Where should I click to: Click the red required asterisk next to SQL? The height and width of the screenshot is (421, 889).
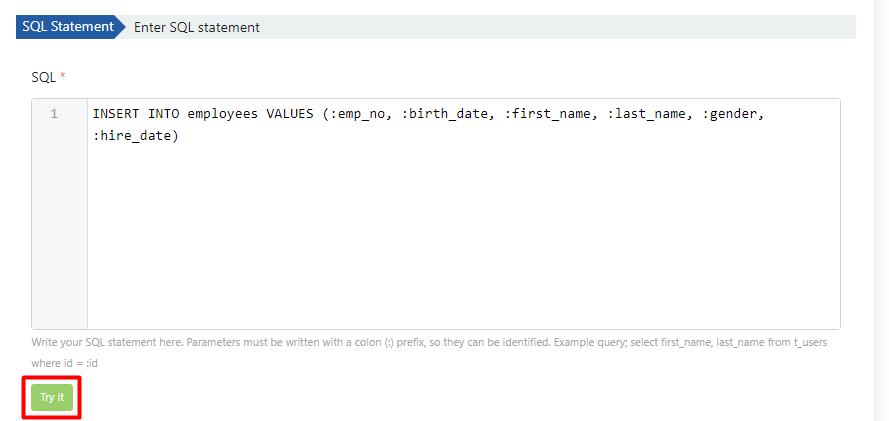coord(63,76)
